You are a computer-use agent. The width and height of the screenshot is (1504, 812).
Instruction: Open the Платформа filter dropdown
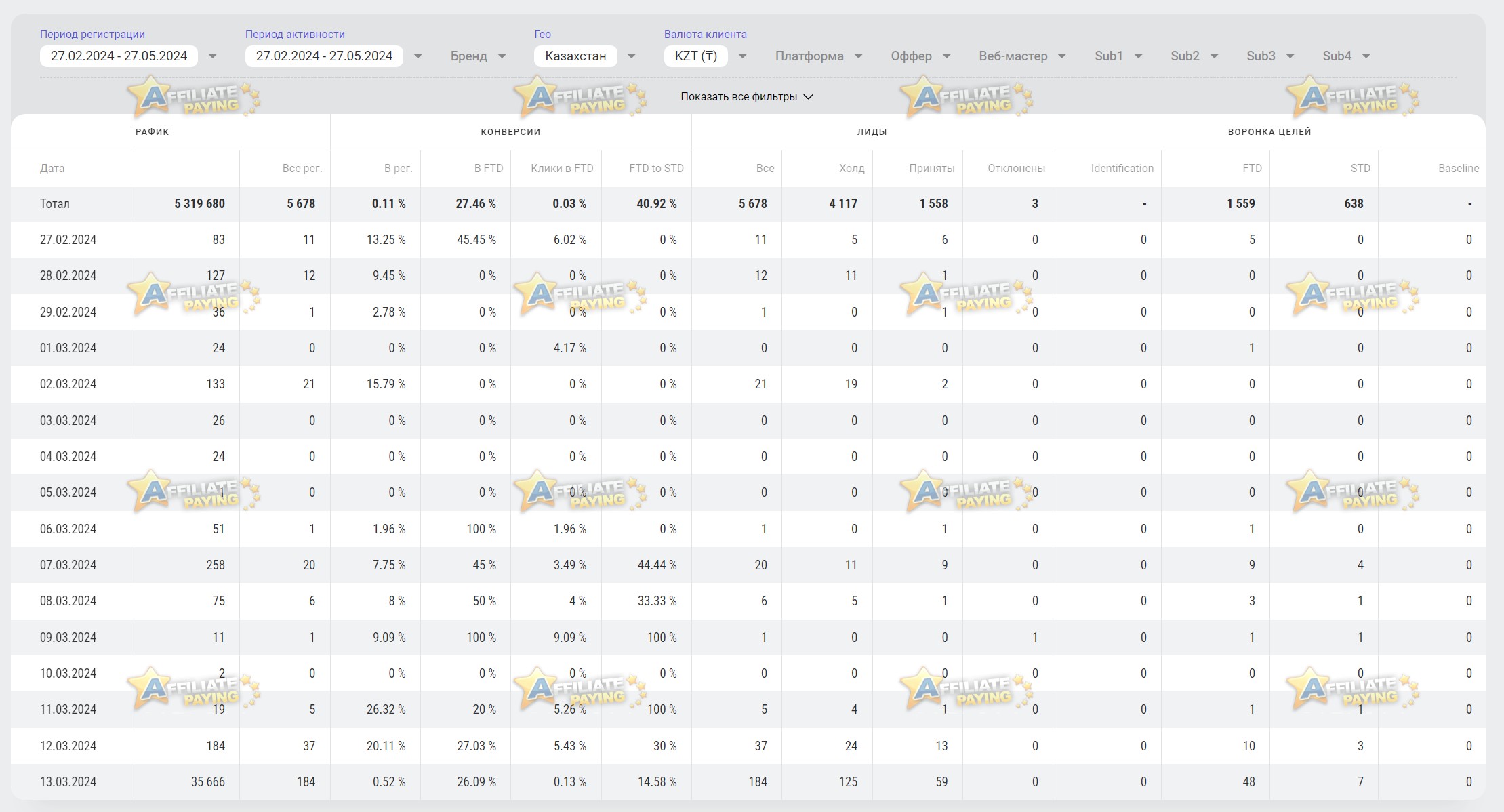pos(819,56)
